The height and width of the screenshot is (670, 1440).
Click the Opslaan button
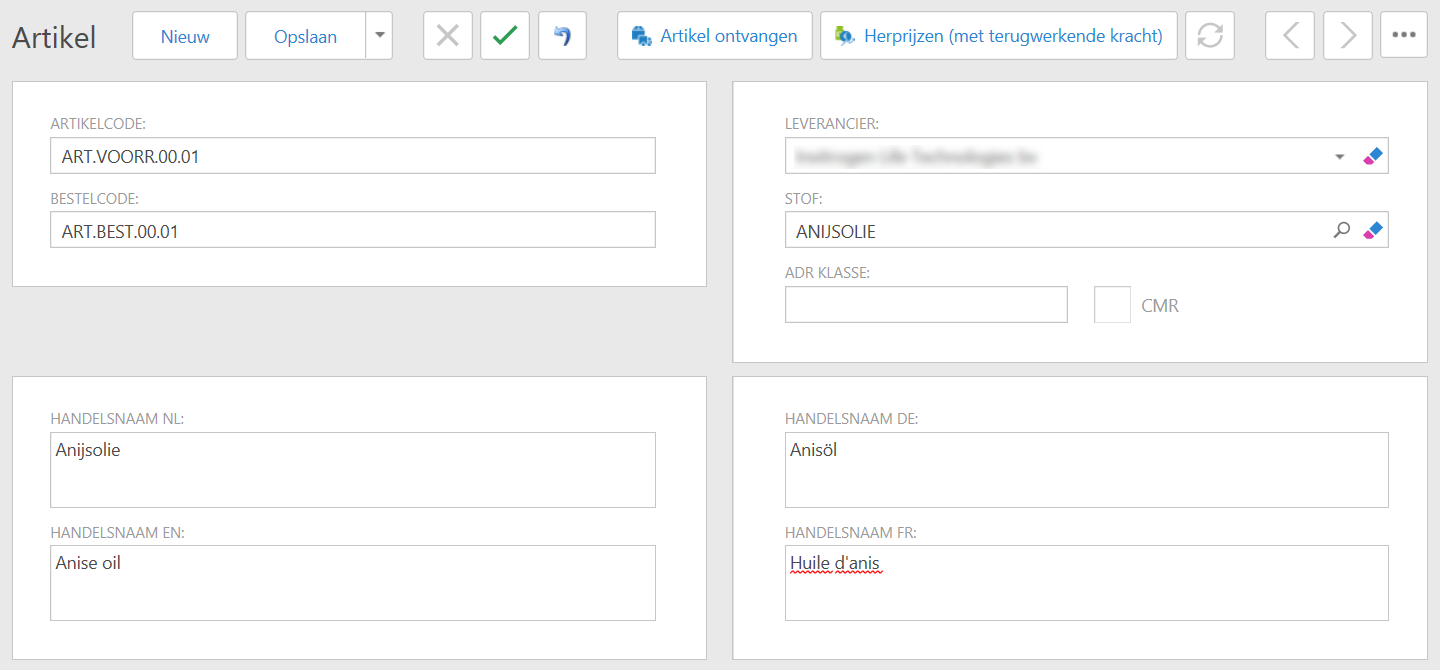306,36
